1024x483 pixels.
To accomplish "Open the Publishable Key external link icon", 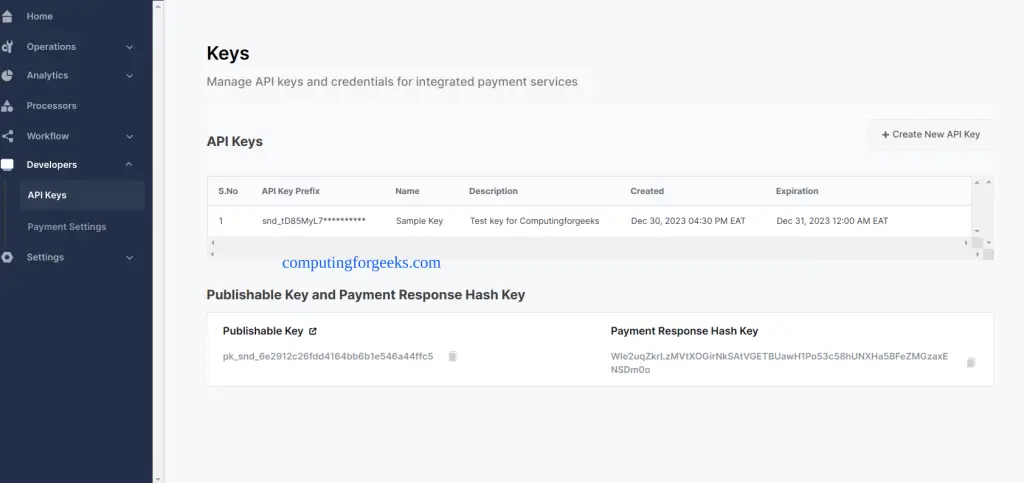I will pos(313,331).
